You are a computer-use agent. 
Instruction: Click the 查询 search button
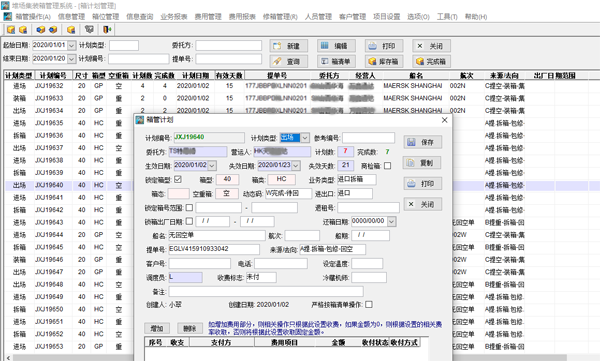coord(289,61)
